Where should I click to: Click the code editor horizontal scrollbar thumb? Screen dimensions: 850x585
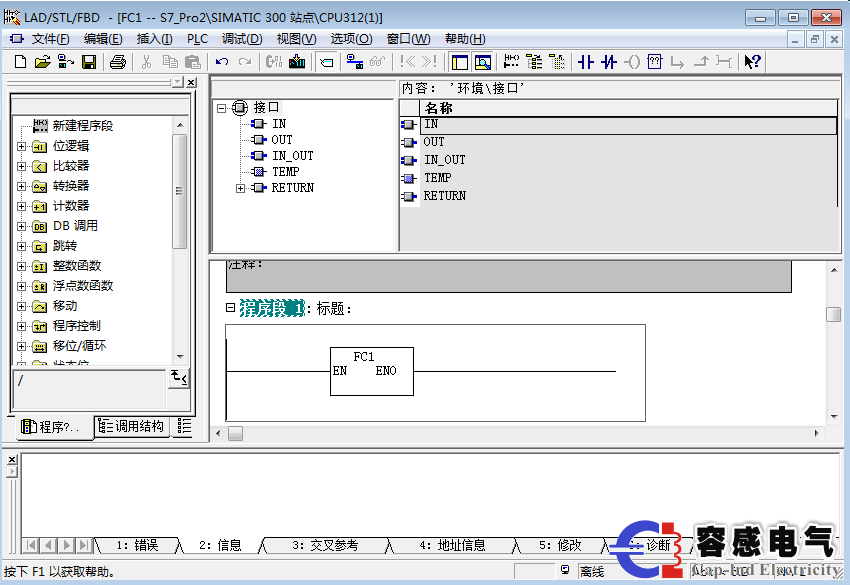pyautogui.click(x=235, y=433)
